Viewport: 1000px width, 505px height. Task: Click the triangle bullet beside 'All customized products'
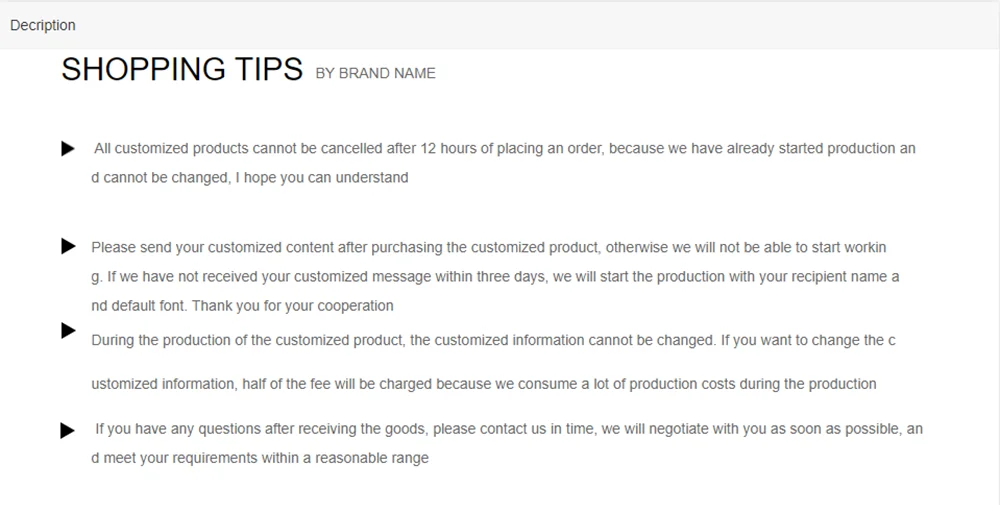68,149
